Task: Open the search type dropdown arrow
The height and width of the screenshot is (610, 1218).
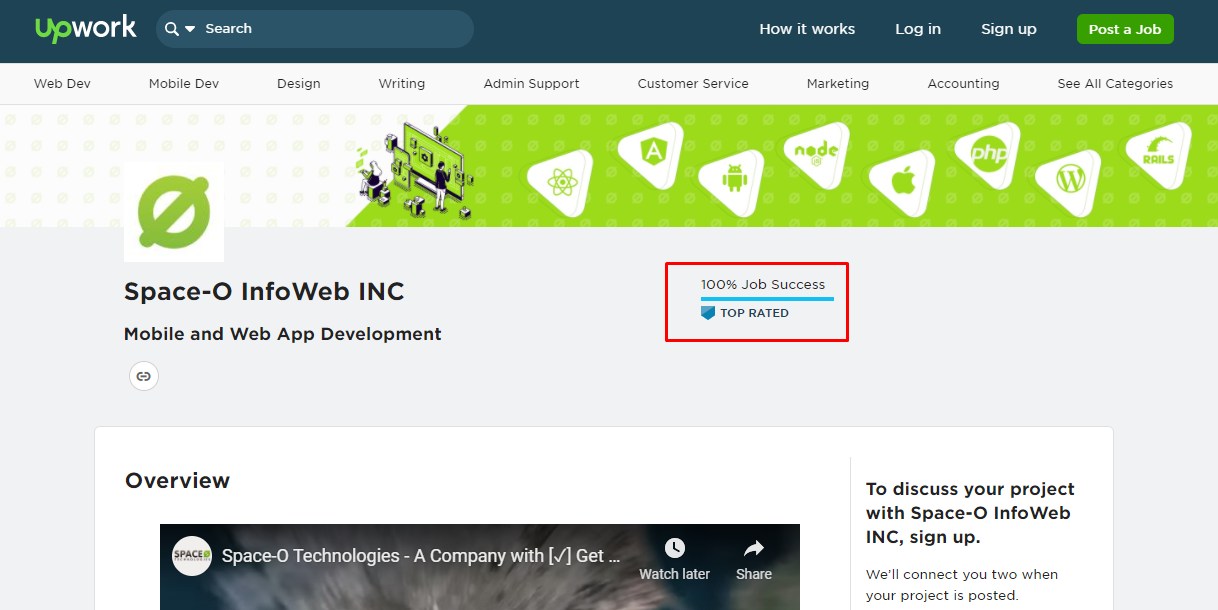Action: click(x=190, y=29)
